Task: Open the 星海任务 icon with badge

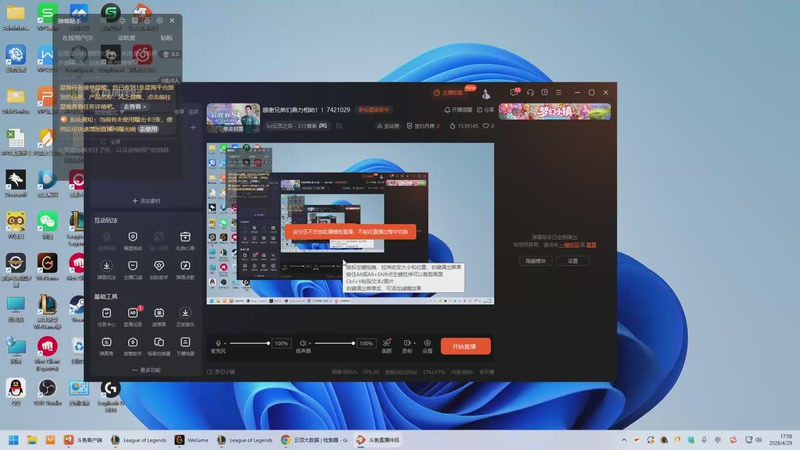Action: (x=133, y=316)
